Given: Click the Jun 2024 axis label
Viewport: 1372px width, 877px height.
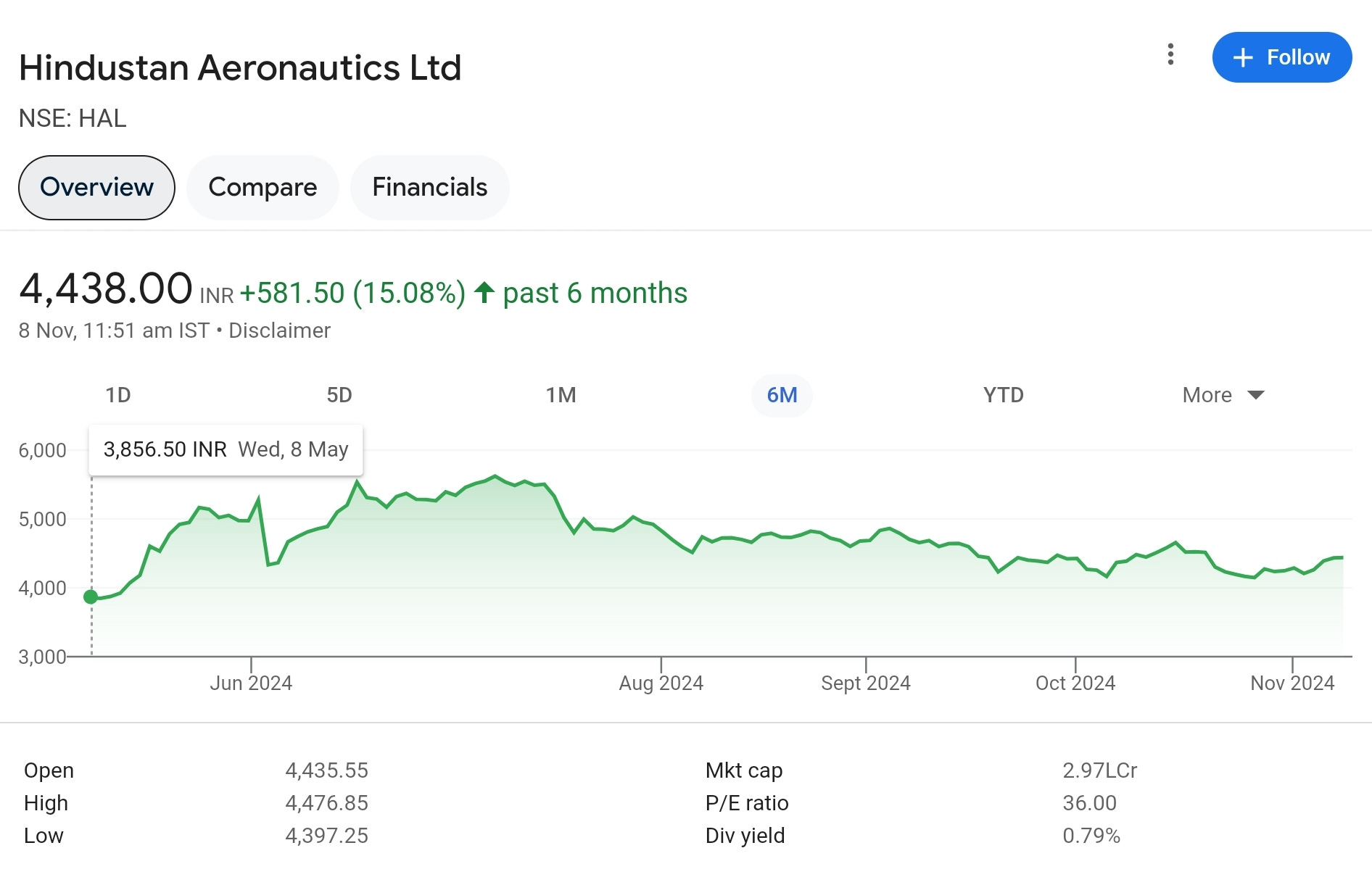Looking at the screenshot, I should click(251, 683).
